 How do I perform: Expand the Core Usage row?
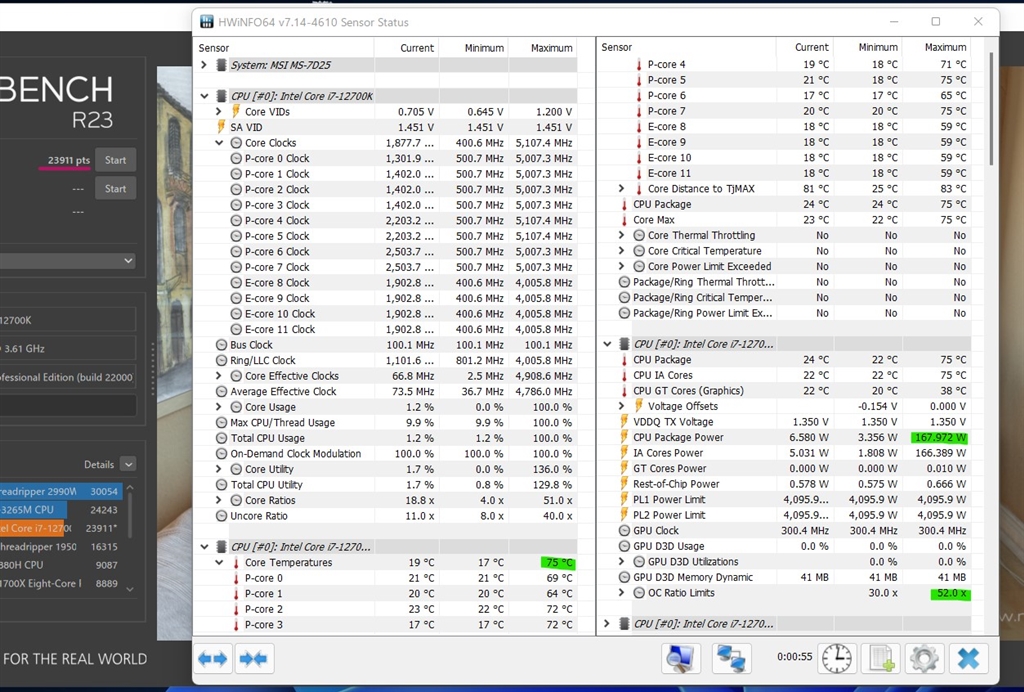coord(219,407)
